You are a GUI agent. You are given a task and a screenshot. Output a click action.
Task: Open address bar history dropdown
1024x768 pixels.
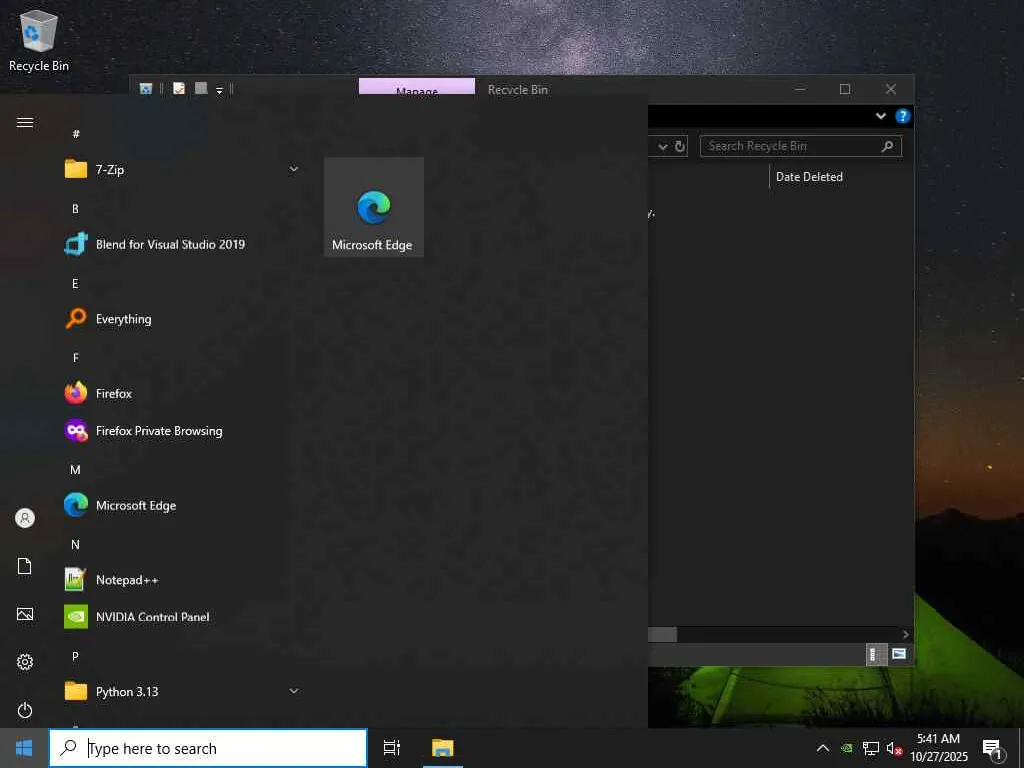point(663,146)
